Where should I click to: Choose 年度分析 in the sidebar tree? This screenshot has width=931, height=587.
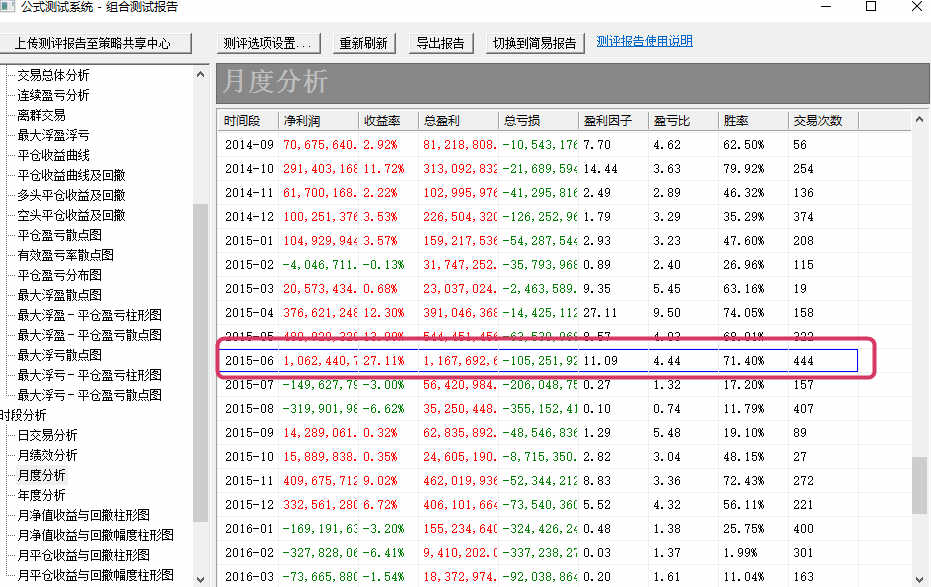(x=41, y=495)
